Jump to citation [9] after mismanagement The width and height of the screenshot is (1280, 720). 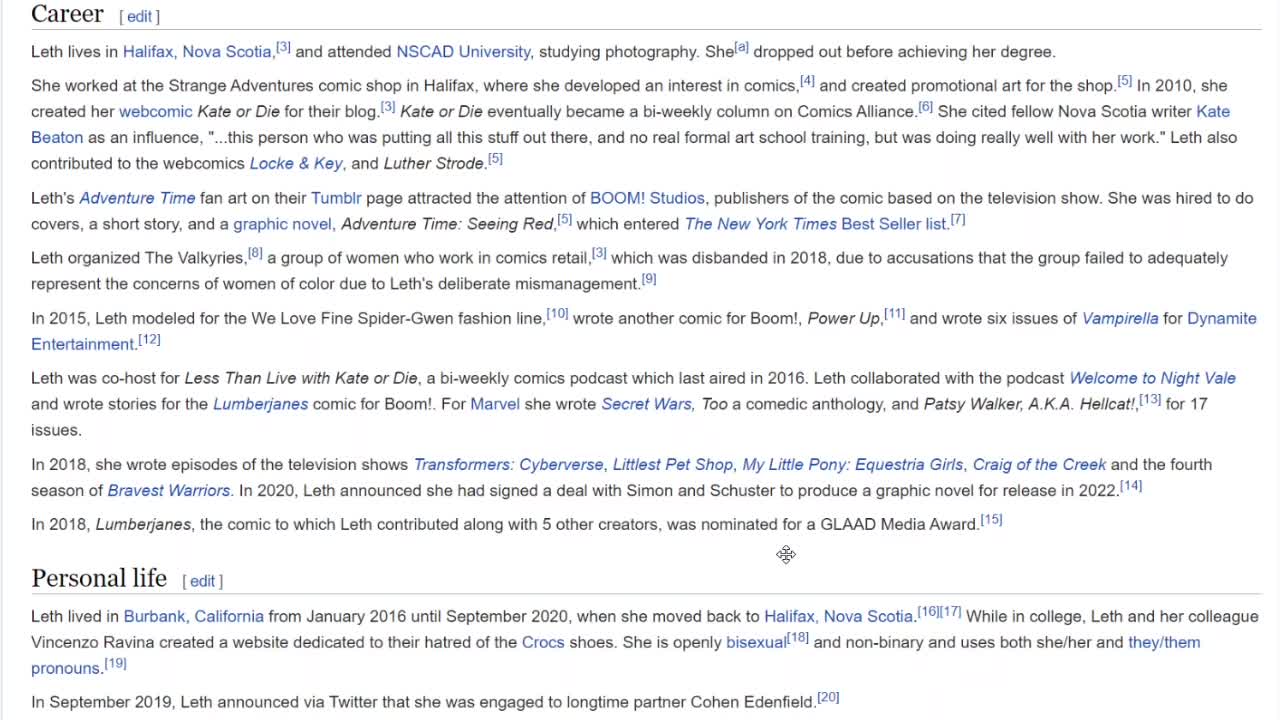click(648, 279)
